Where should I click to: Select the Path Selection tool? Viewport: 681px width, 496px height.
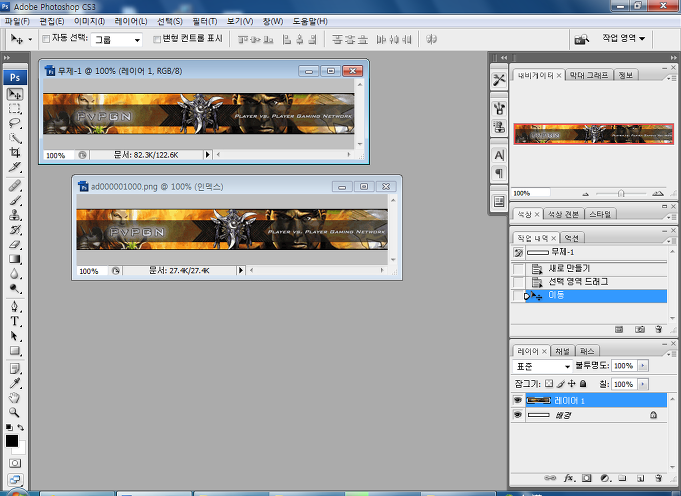click(x=15, y=336)
